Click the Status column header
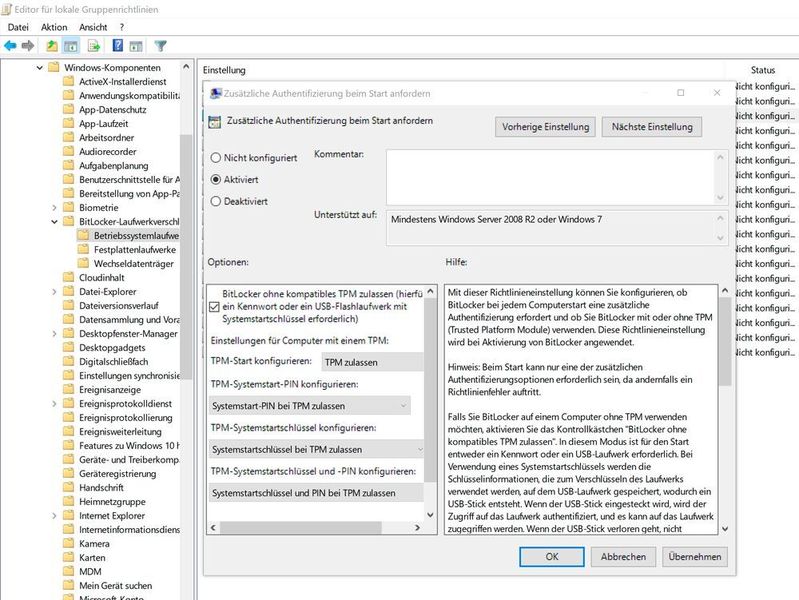799x600 pixels. tap(763, 70)
